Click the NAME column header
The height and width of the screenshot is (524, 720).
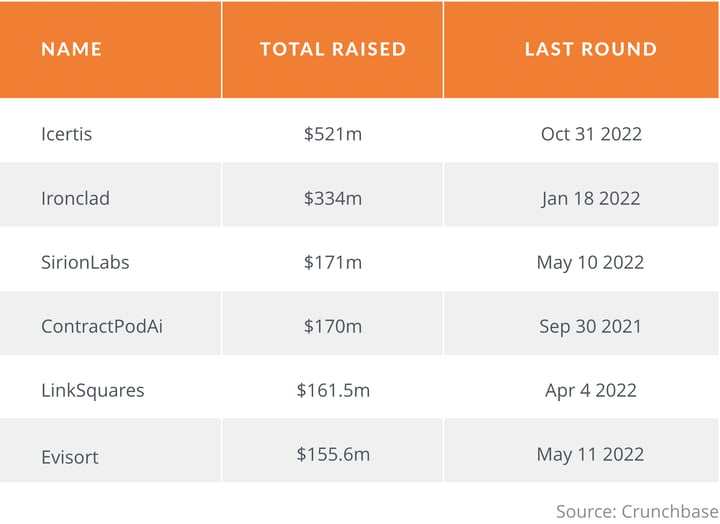[x=71, y=49]
